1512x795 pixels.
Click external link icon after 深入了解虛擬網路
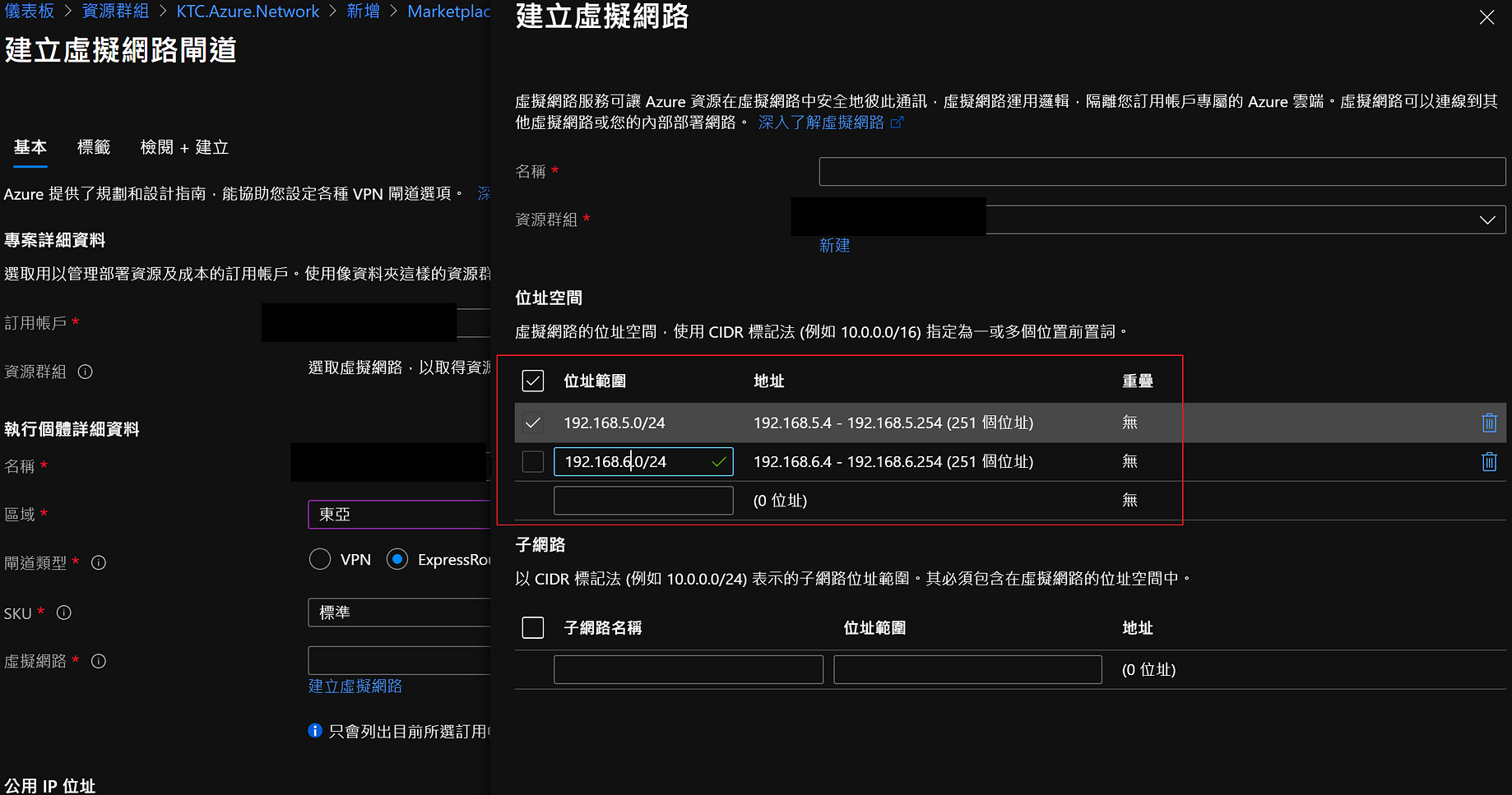tap(897, 122)
